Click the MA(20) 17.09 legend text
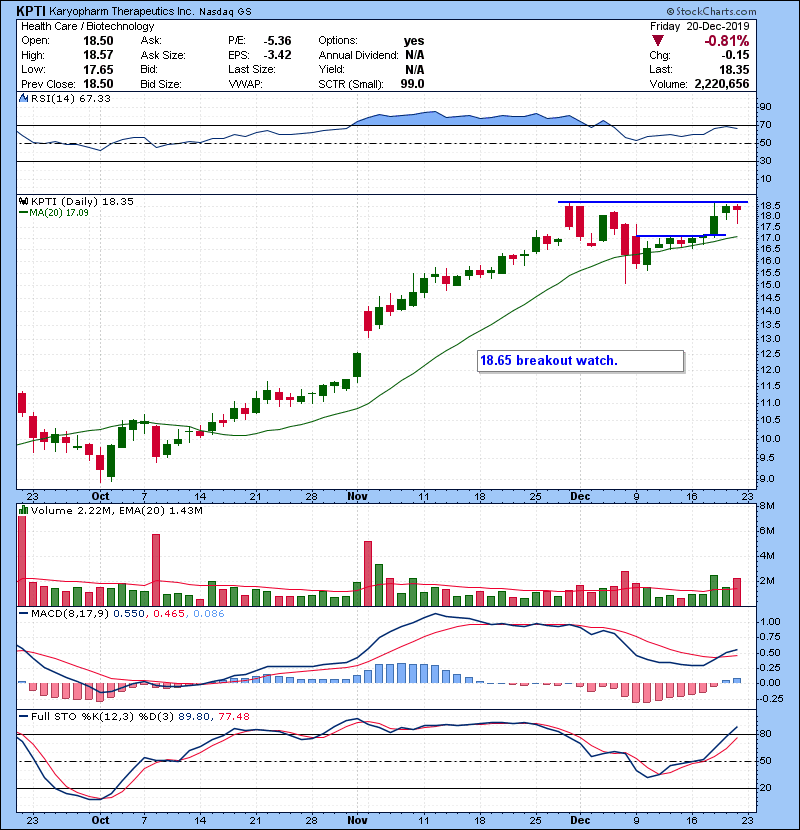 [x=59, y=212]
